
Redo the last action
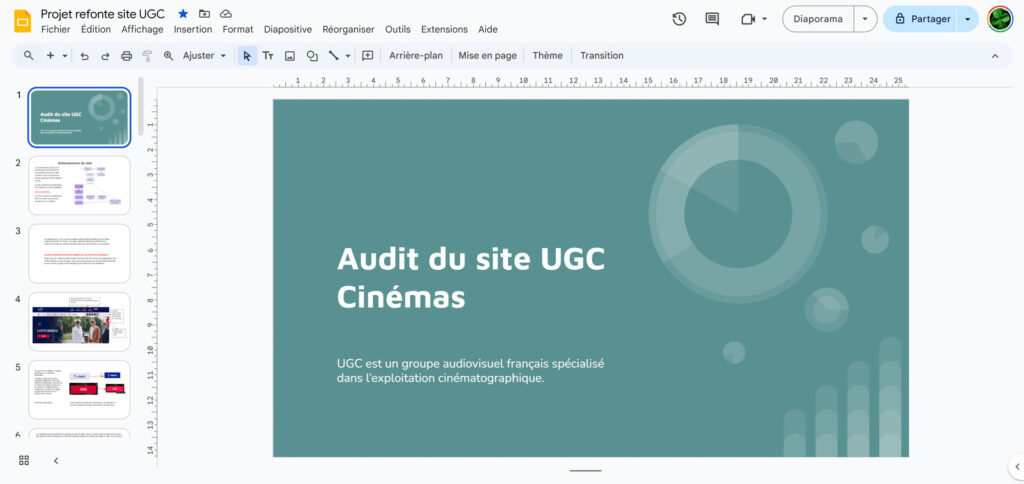105,56
